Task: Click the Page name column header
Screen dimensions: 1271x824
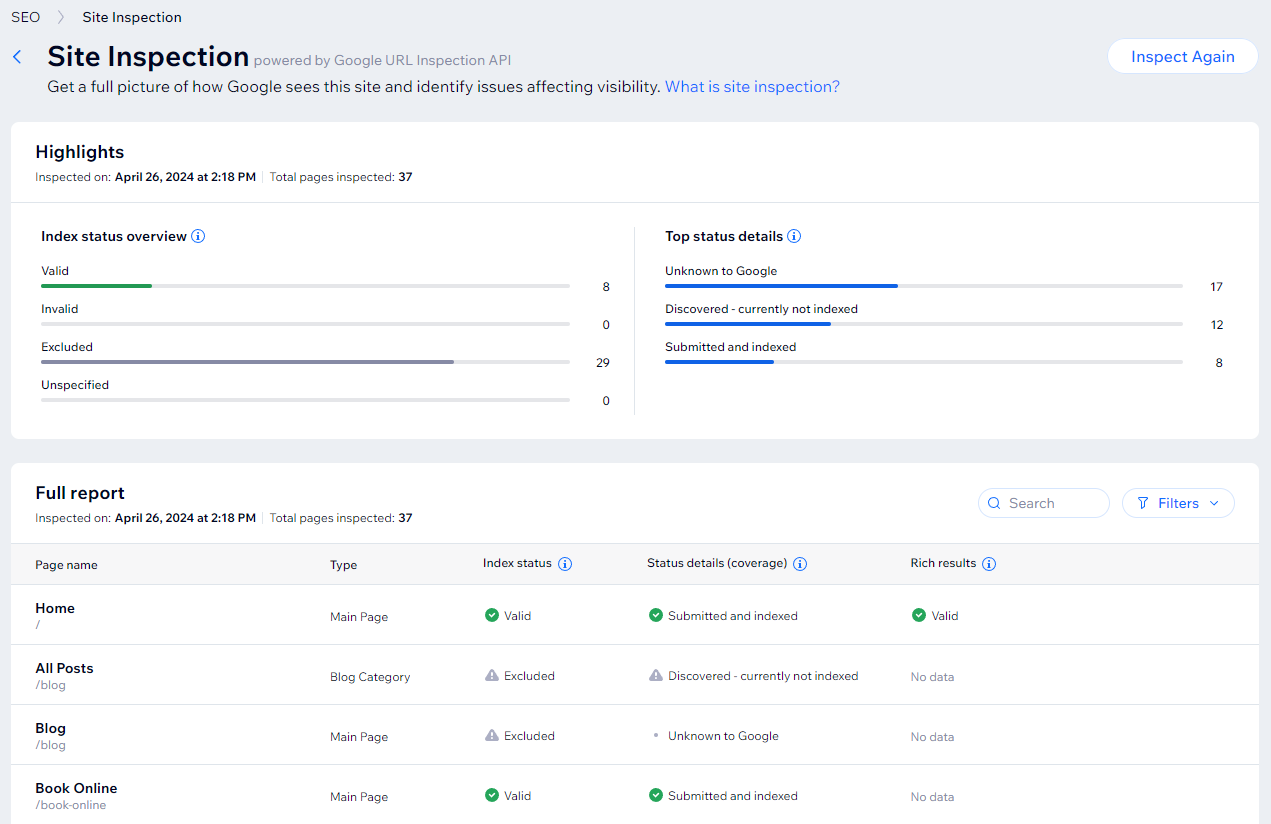Action: point(67,565)
